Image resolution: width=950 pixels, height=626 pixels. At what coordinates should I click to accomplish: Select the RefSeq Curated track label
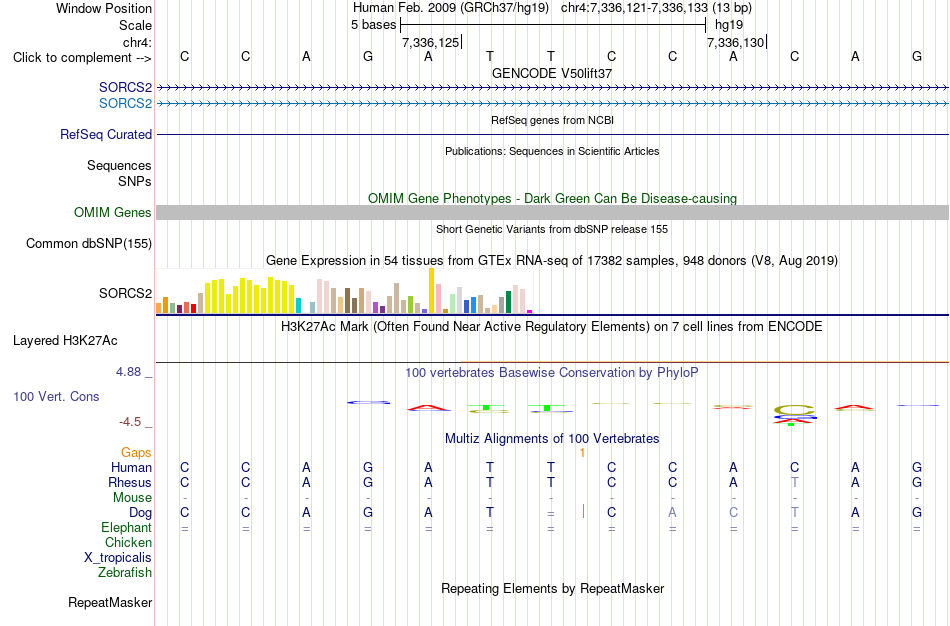106,135
